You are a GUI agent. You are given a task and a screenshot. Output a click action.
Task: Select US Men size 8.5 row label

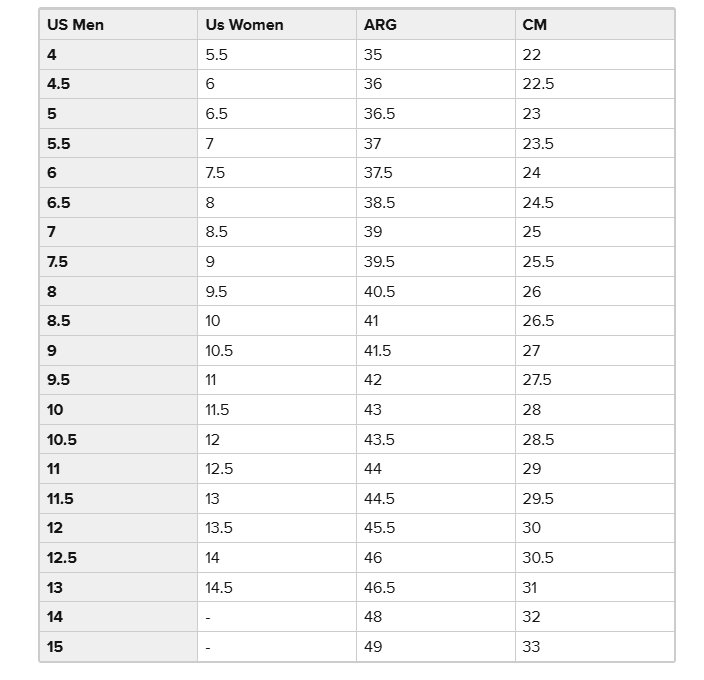tap(119, 321)
